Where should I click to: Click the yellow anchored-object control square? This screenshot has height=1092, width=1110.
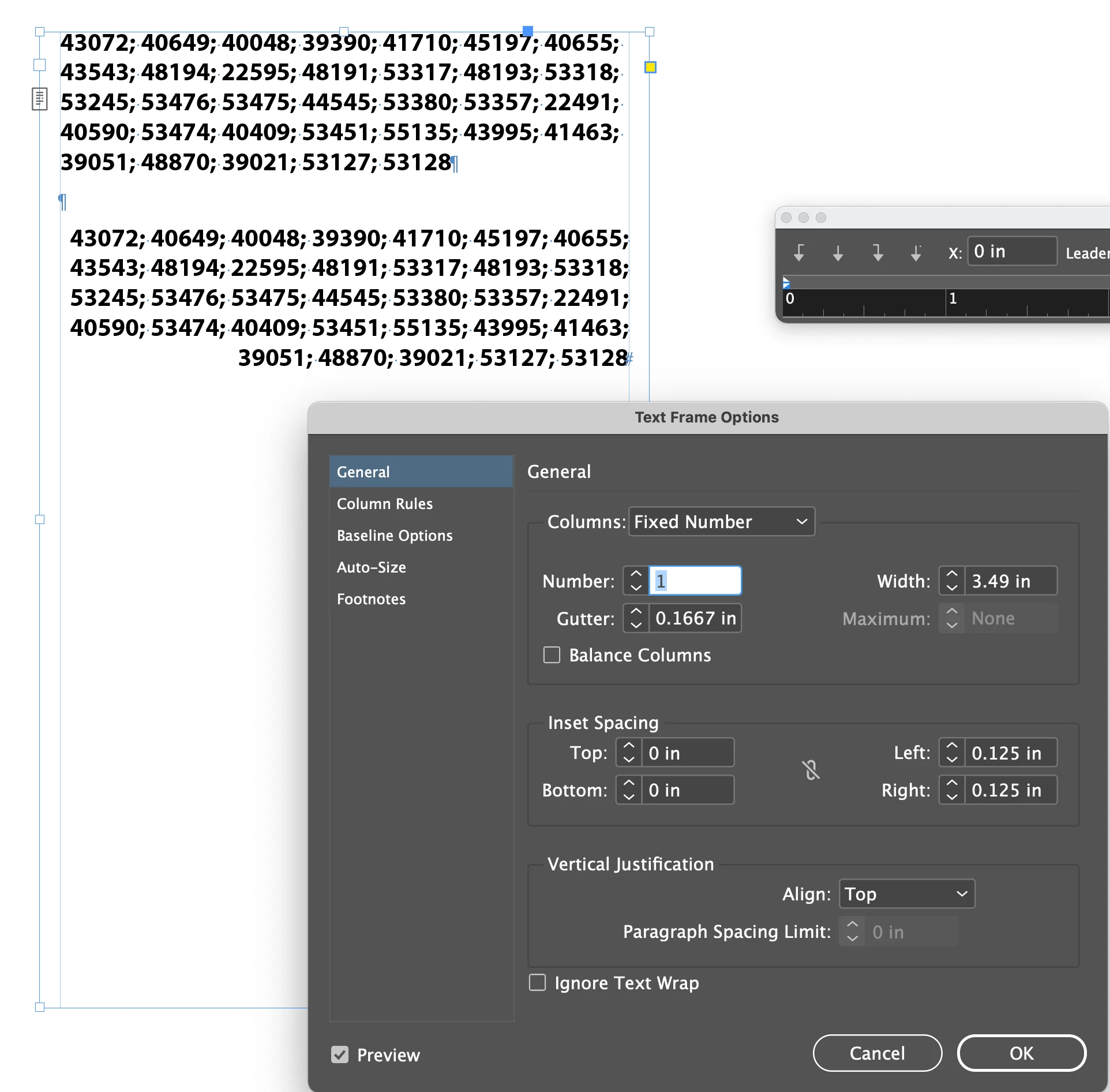(x=650, y=68)
